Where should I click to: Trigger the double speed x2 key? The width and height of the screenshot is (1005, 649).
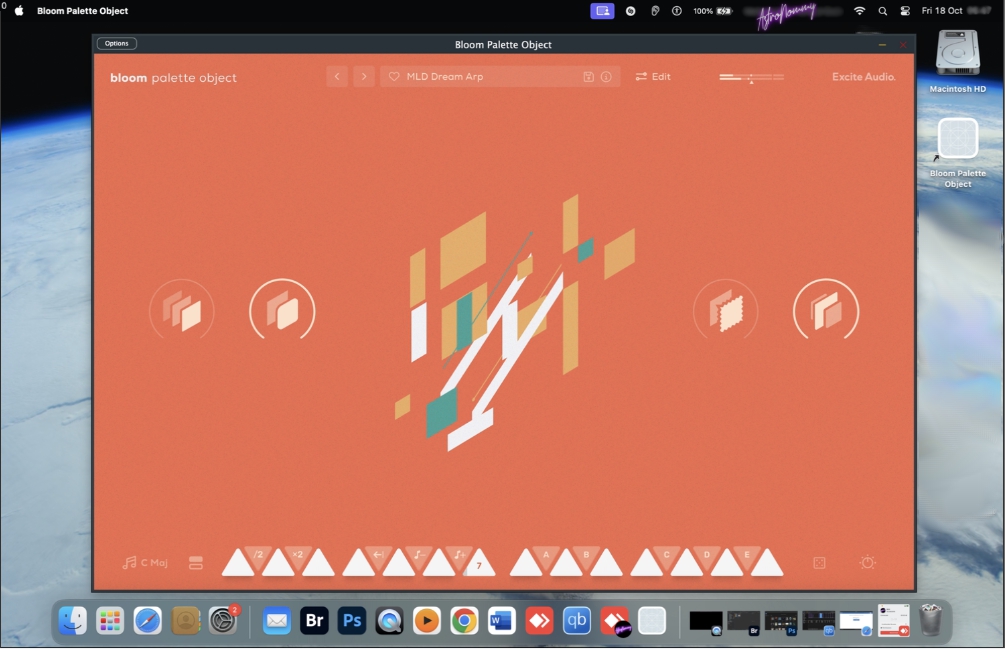(x=297, y=555)
